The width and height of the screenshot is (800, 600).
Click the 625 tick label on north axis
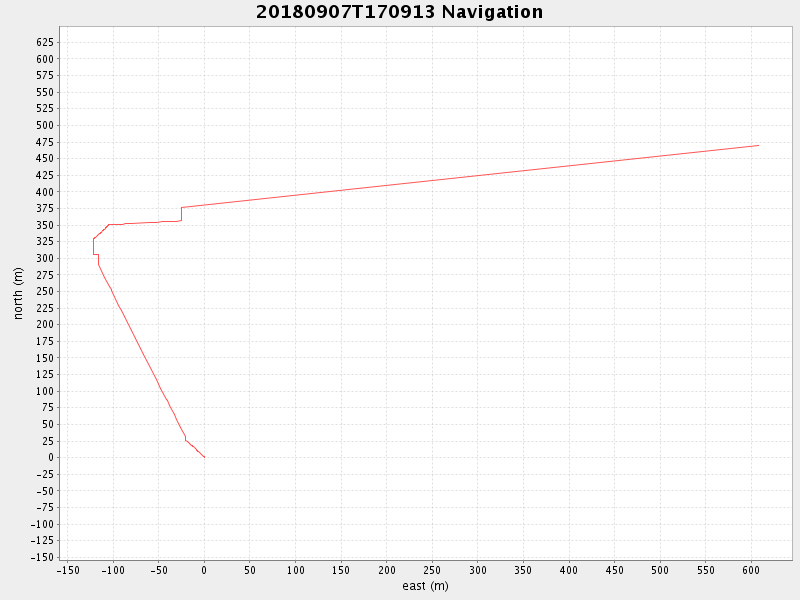tap(44, 42)
